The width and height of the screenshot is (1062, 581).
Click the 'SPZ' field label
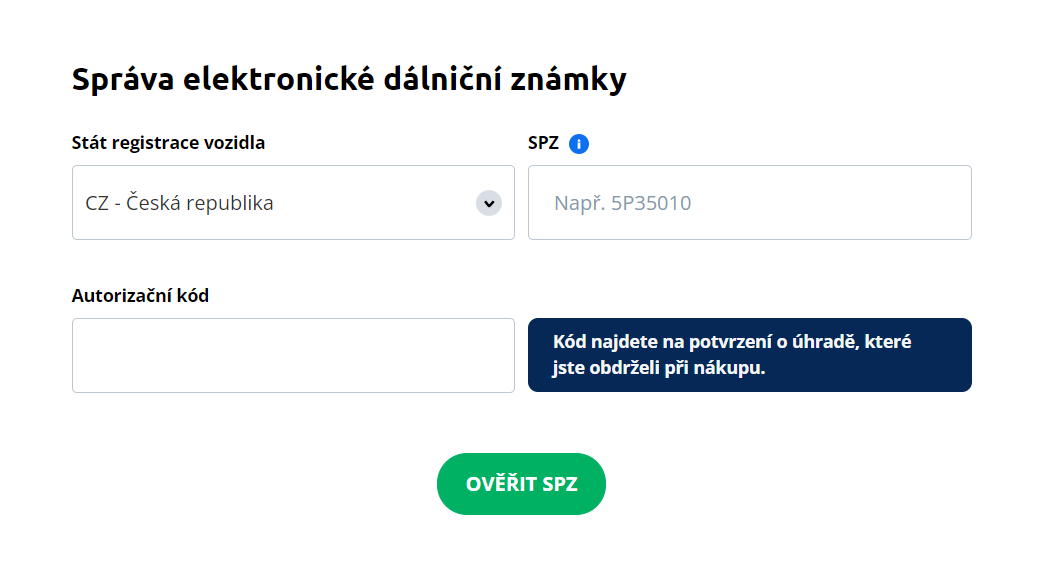click(543, 142)
